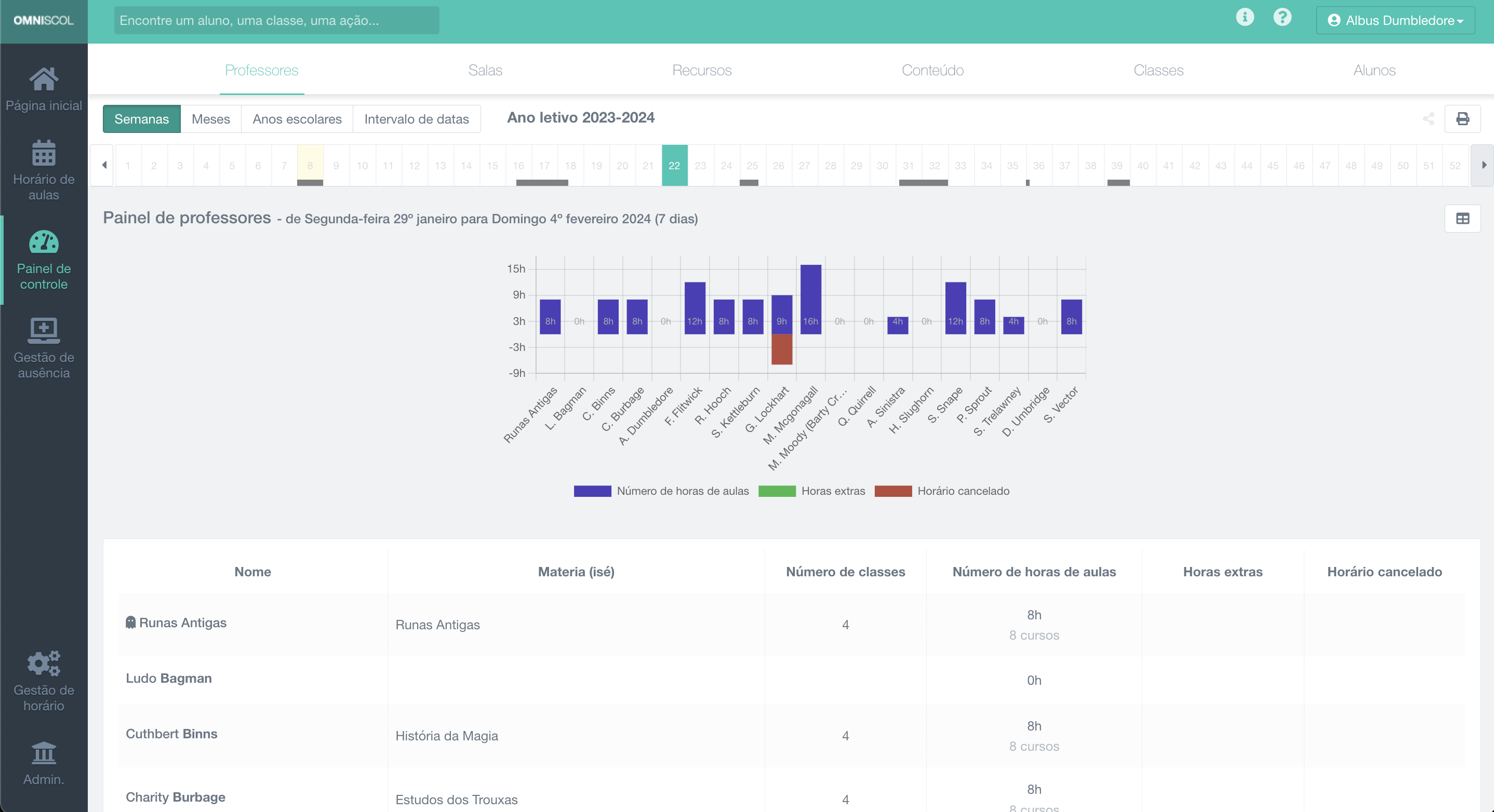Open Gestão de horário gears icon
This screenshot has height=812, width=1494.
coord(44,664)
